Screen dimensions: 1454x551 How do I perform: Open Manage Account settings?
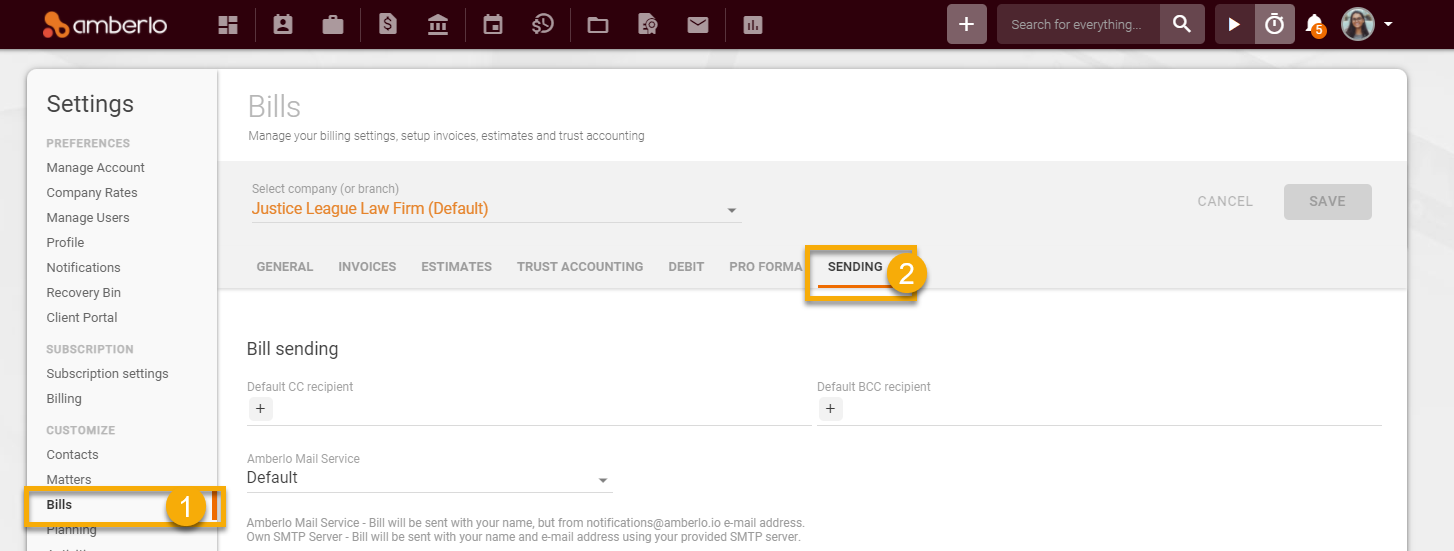pos(96,168)
